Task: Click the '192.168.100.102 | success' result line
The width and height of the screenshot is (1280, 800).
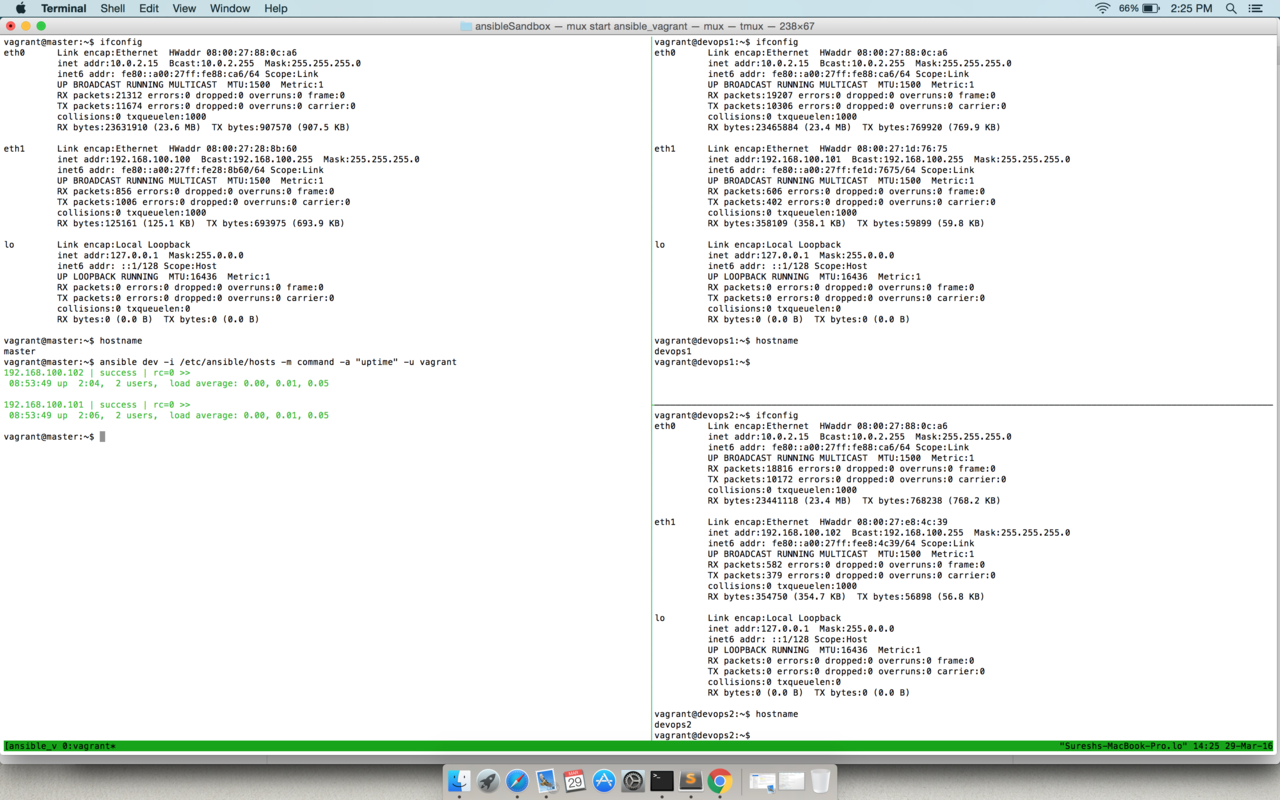Action: 97,373
